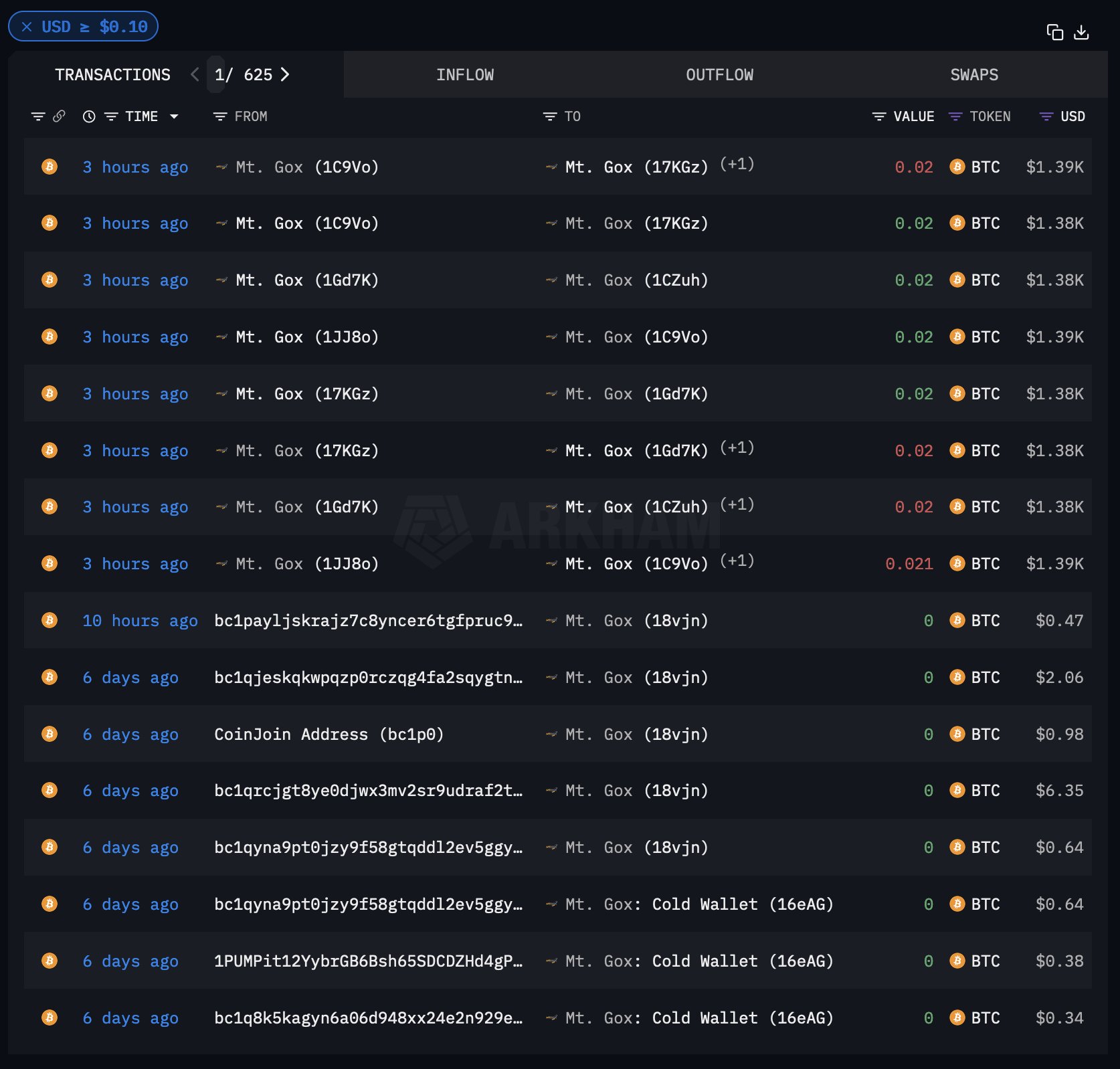This screenshot has width=1120, height=1069.
Task: Open address bc1payljskrajz7c8yncer6tgfpruc9…
Action: click(369, 621)
